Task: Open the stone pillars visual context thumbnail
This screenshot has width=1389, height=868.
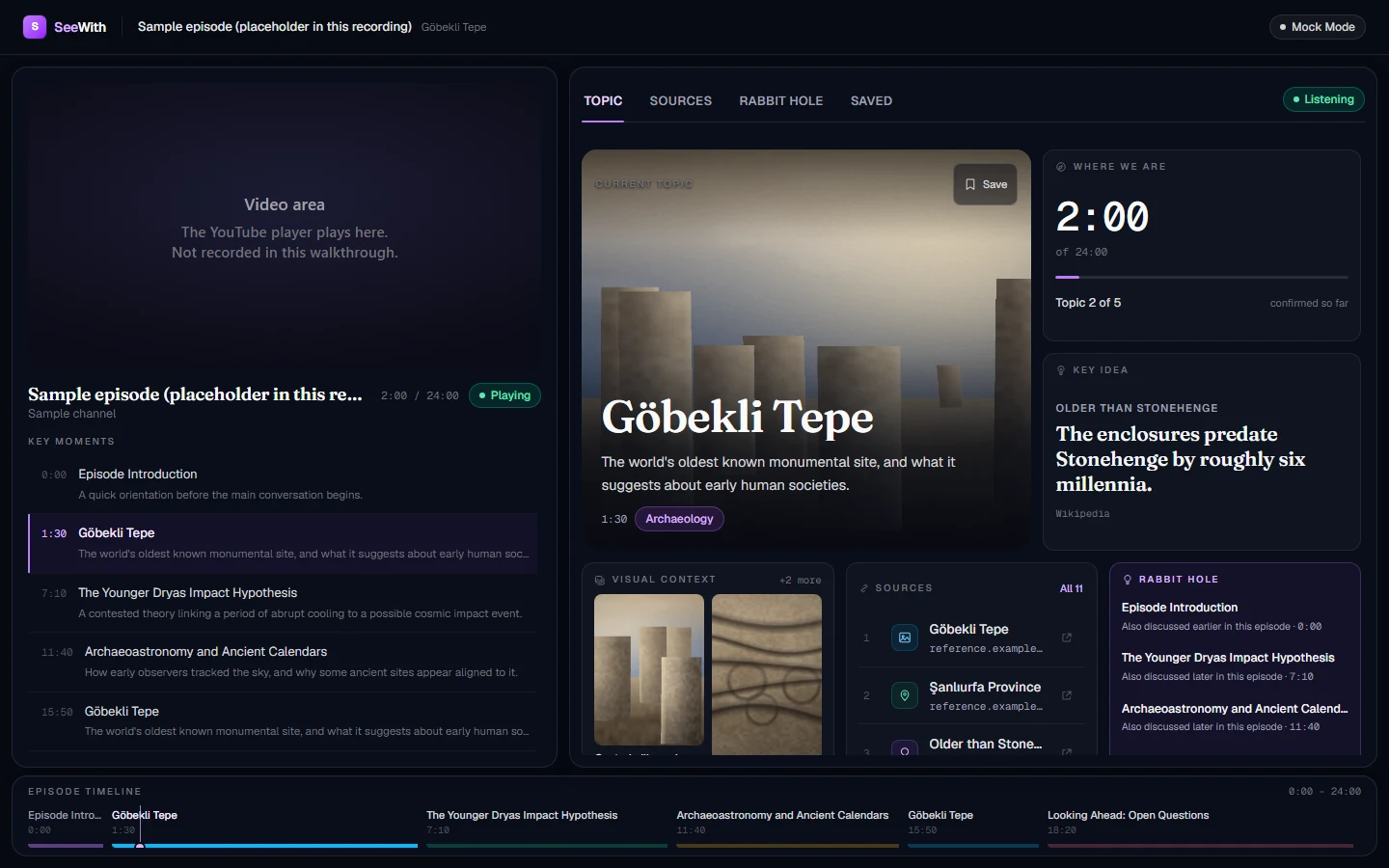Action: (649, 669)
